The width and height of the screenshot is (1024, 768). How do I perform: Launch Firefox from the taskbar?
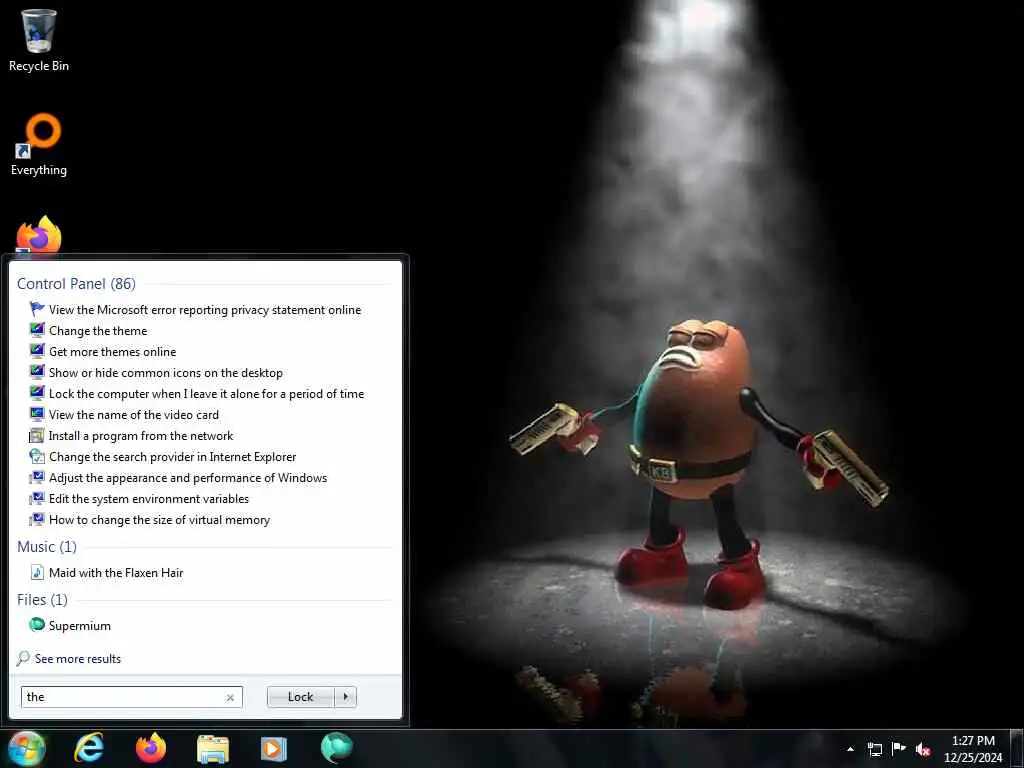[151, 748]
